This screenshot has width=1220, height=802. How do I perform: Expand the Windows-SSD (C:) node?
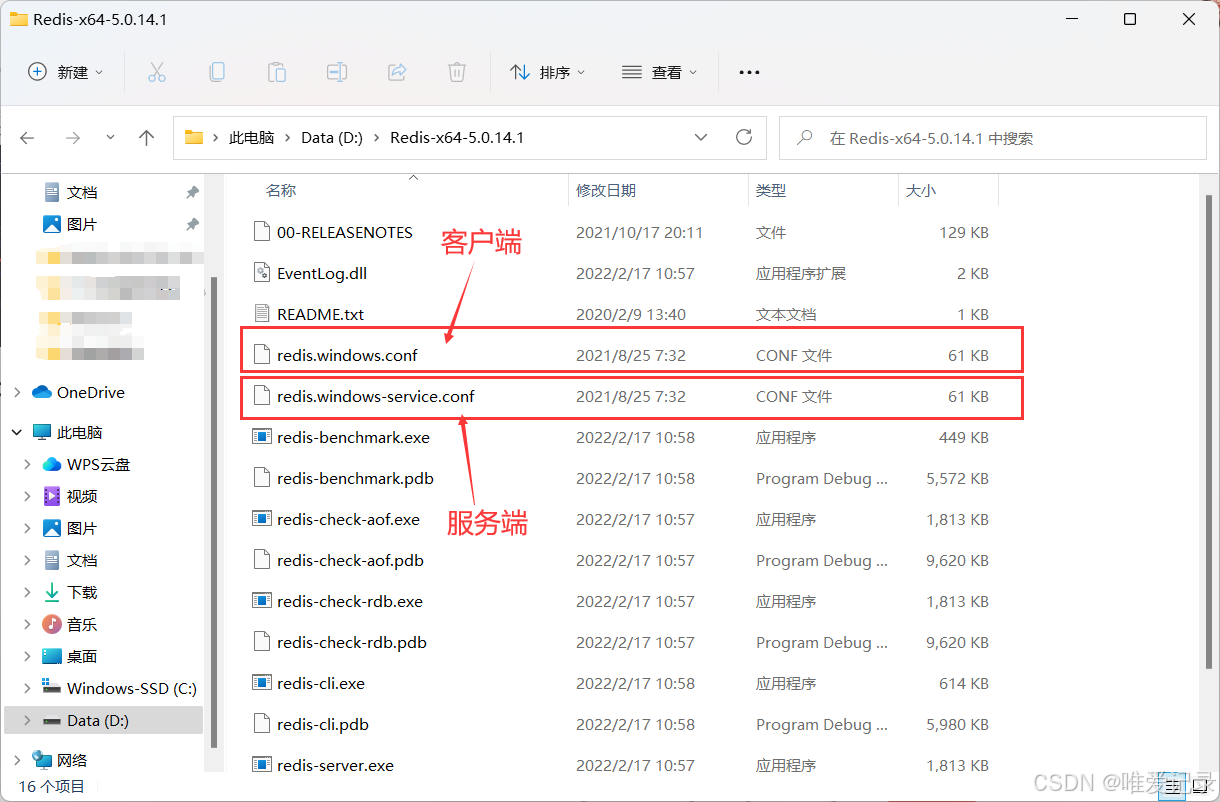tap(27, 688)
